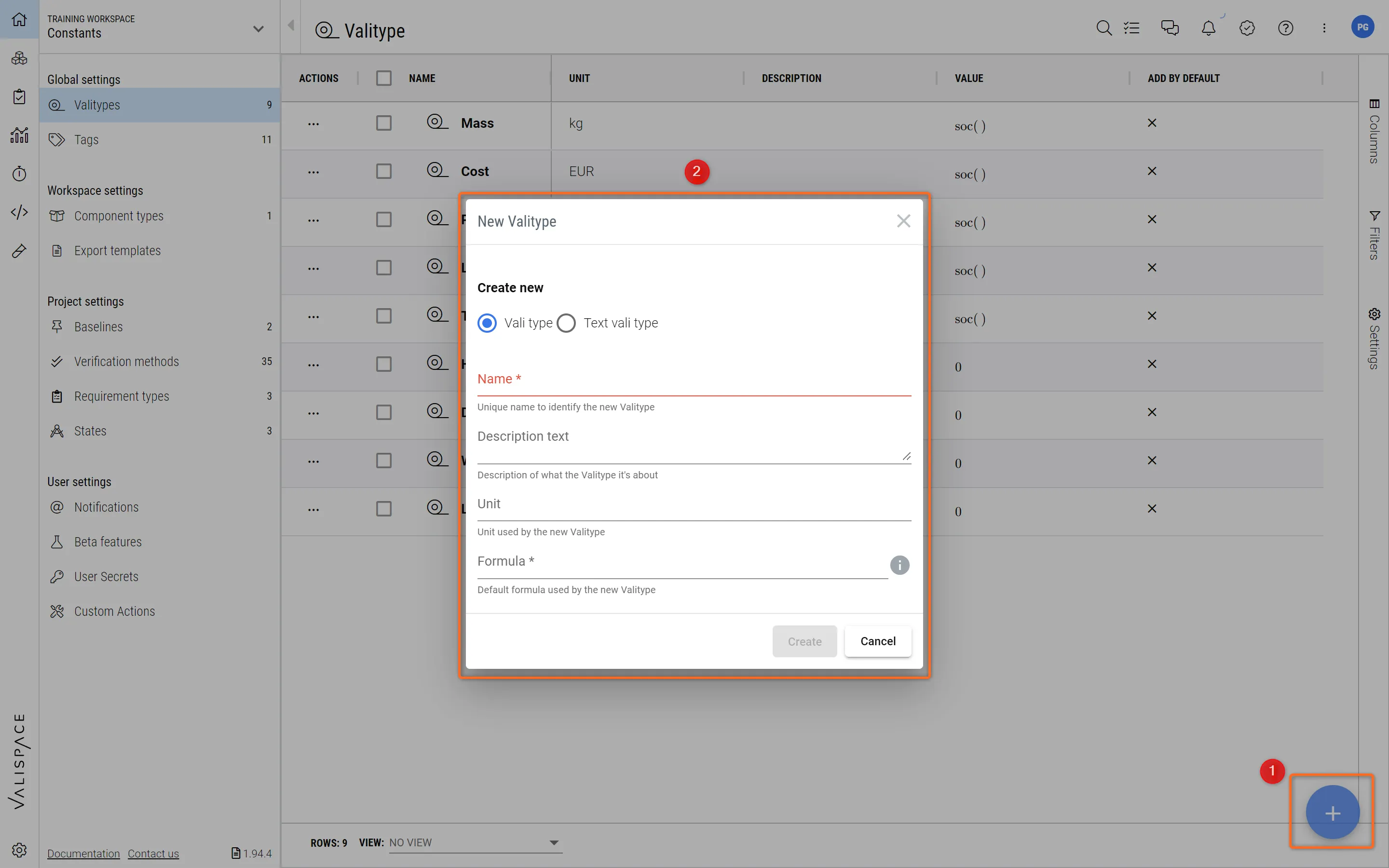
Task: Open the NO VIEW dropdown
Action: (x=474, y=842)
